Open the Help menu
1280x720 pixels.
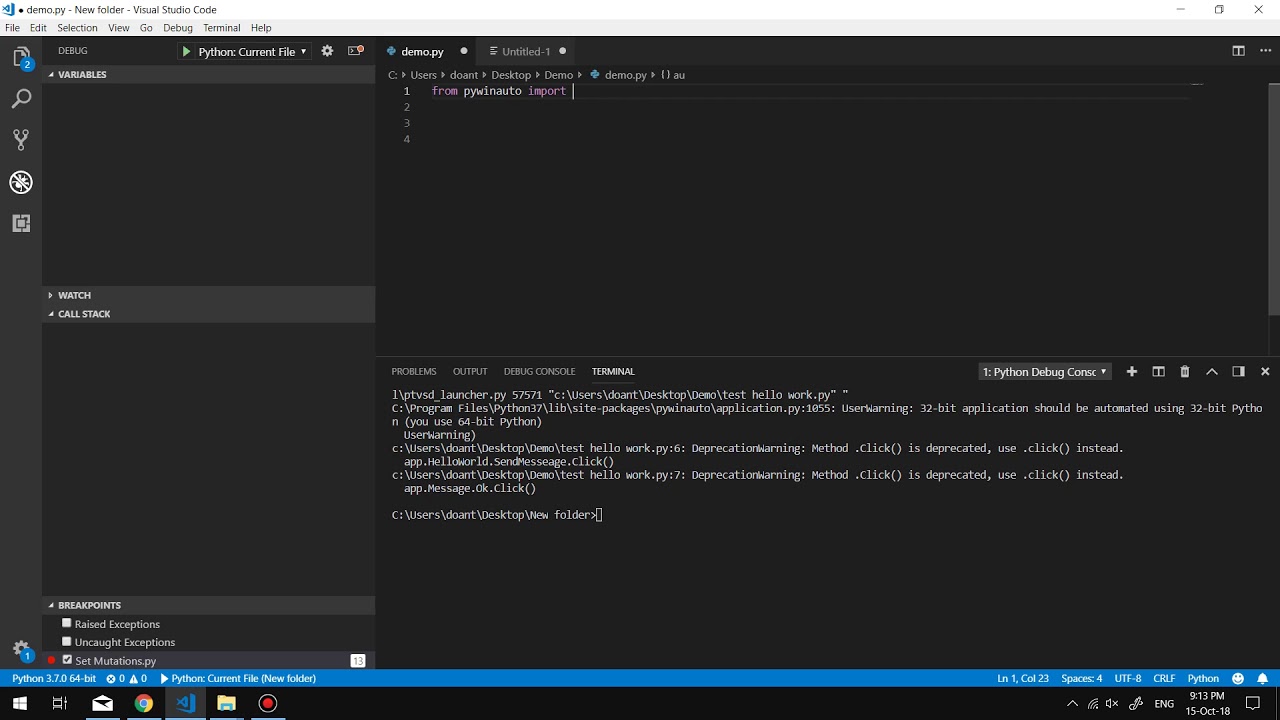pyautogui.click(x=261, y=28)
